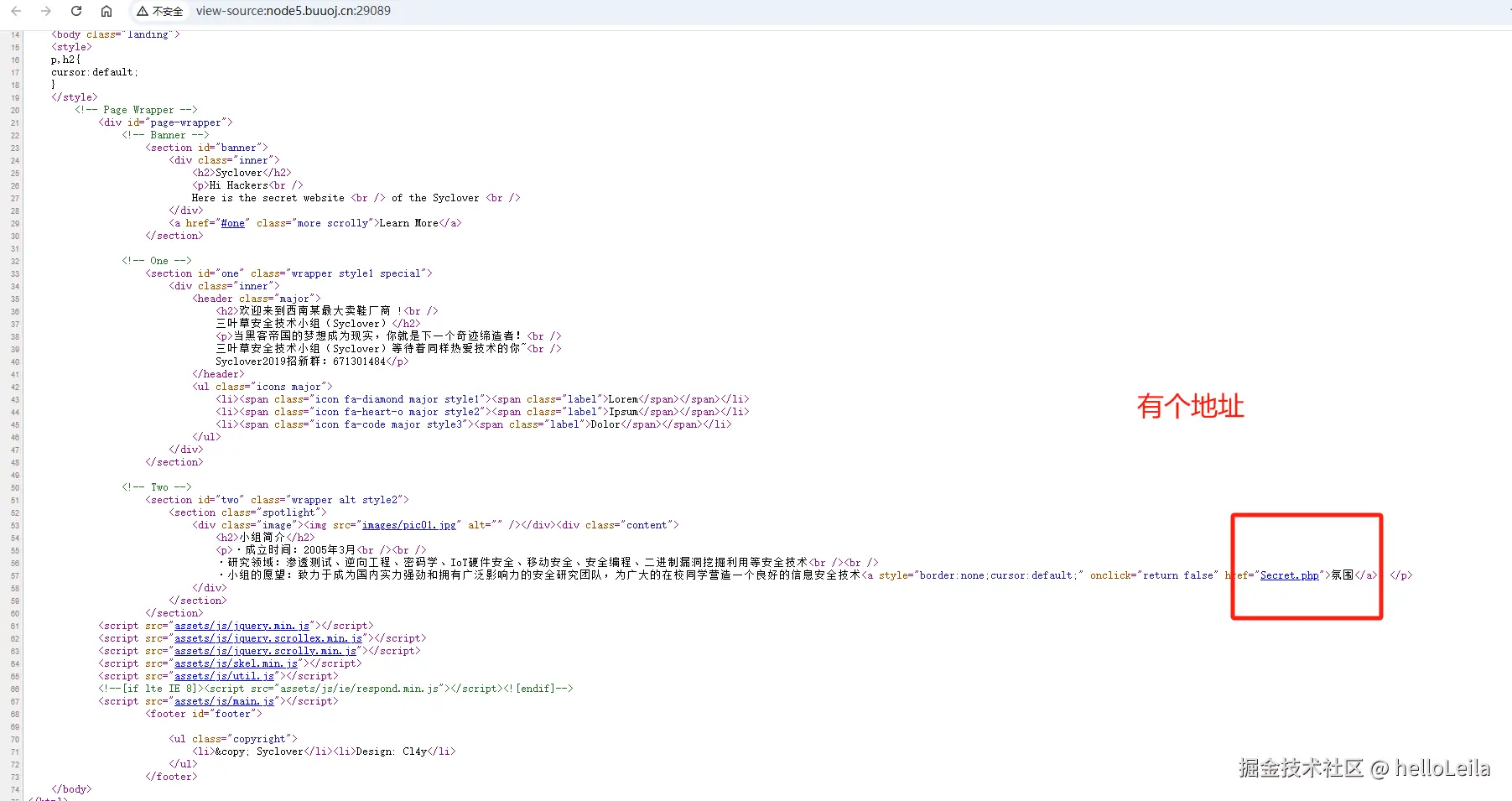
Task: Click the header class="major" line
Action: coord(257,299)
